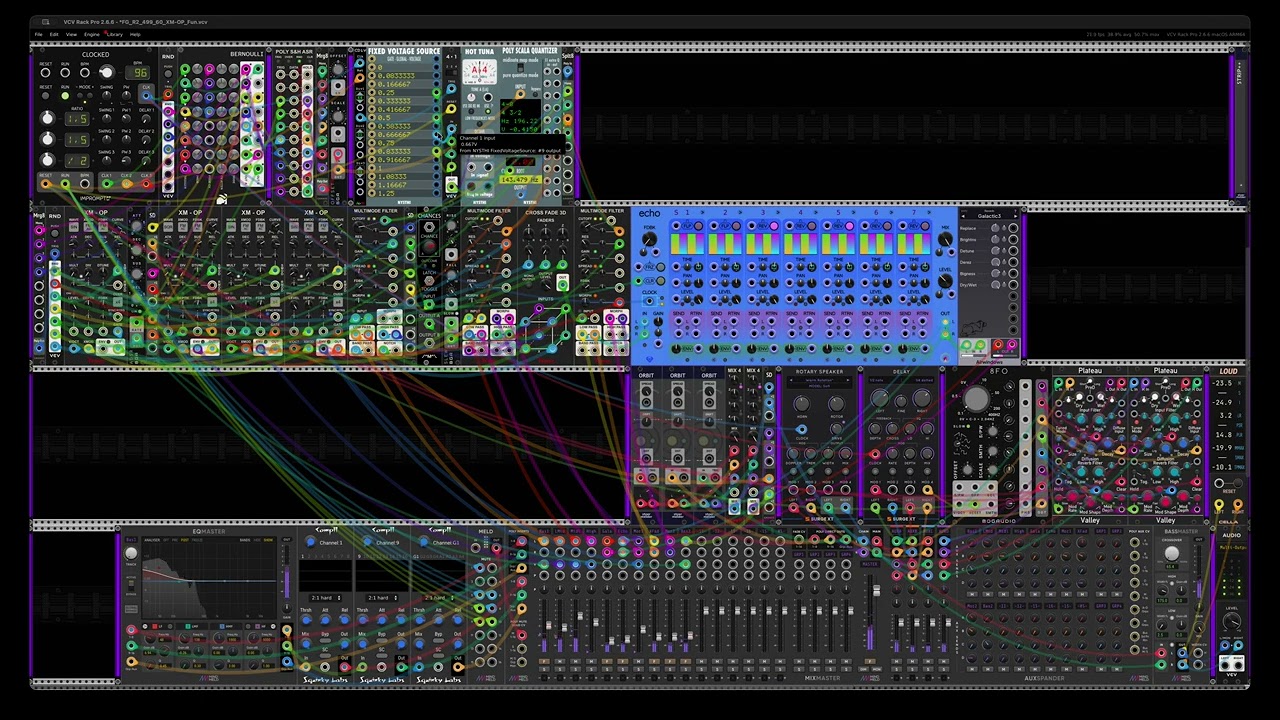The width and height of the screenshot is (1280, 720).
Task: Toggle FLP on Echo tap 2
Action: pos(736,226)
